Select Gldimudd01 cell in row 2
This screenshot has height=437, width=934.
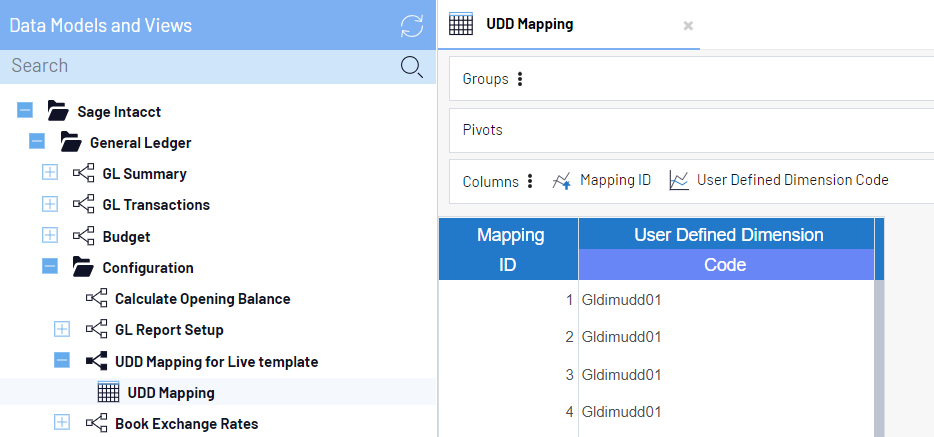(x=726, y=337)
